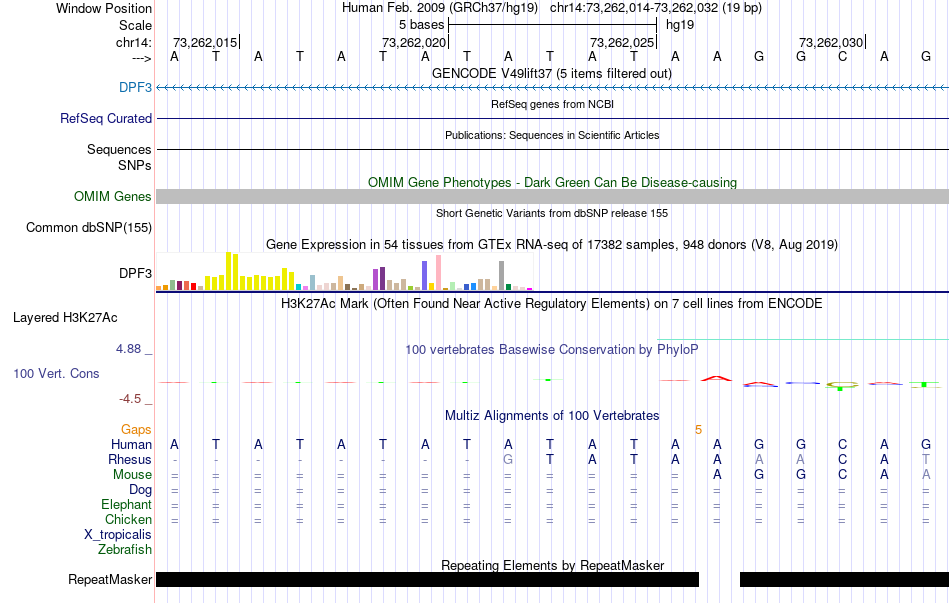Select the X_tropicalis species label
The width and height of the screenshot is (950, 603).
click(x=118, y=535)
